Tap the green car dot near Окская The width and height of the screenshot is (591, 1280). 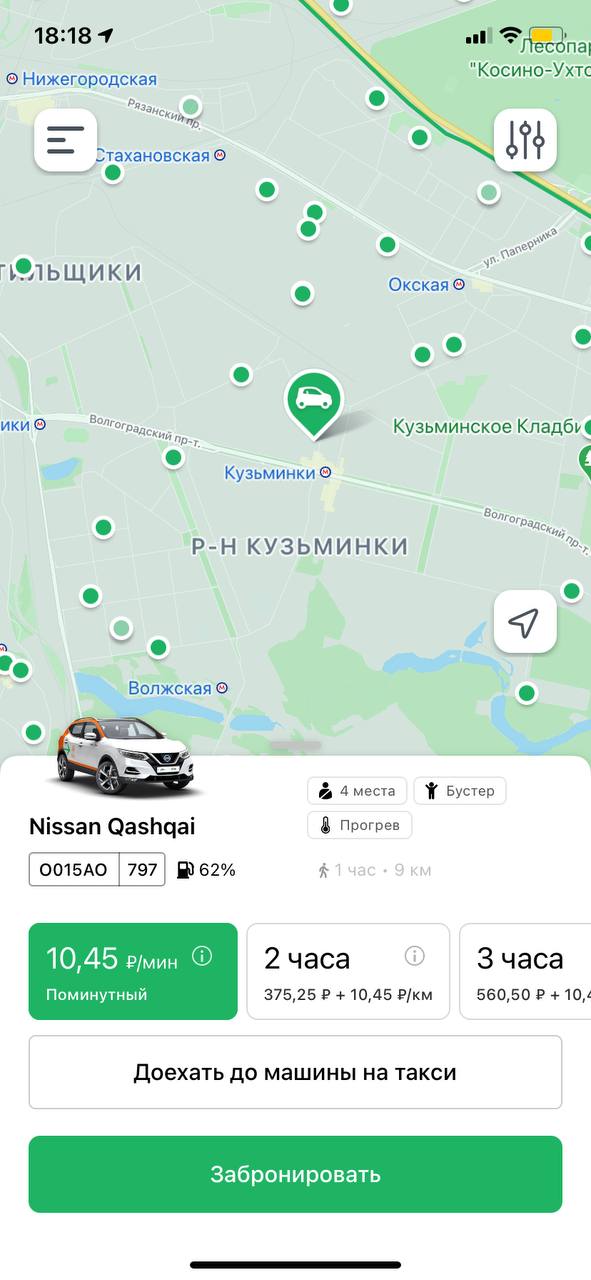[388, 244]
